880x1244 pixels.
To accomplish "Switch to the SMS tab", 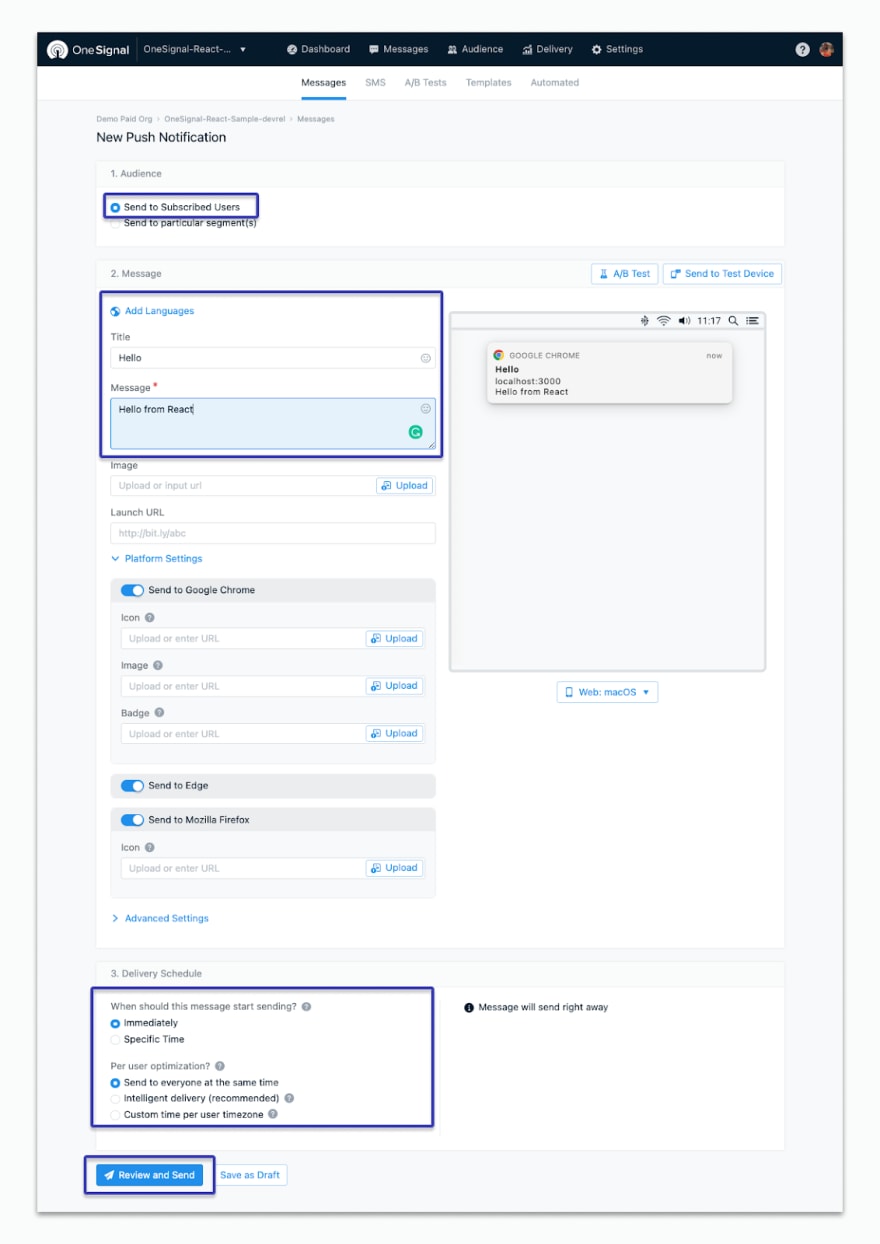I will (375, 83).
